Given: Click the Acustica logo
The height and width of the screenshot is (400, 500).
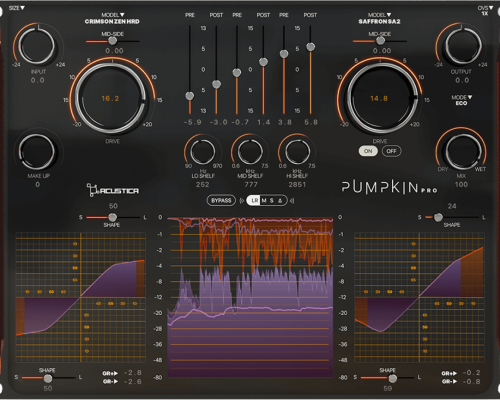Looking at the screenshot, I should click(113, 190).
